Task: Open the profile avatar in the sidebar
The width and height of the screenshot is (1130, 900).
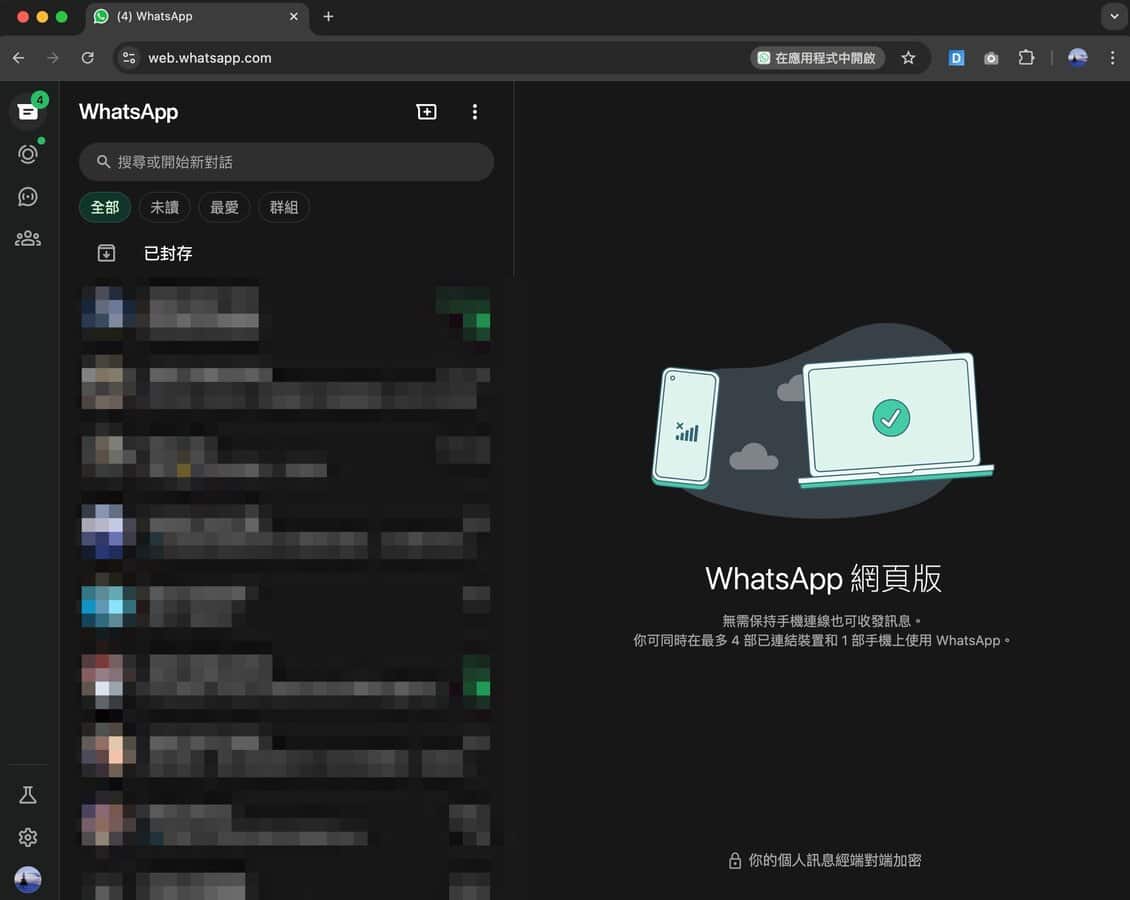Action: tap(28, 879)
